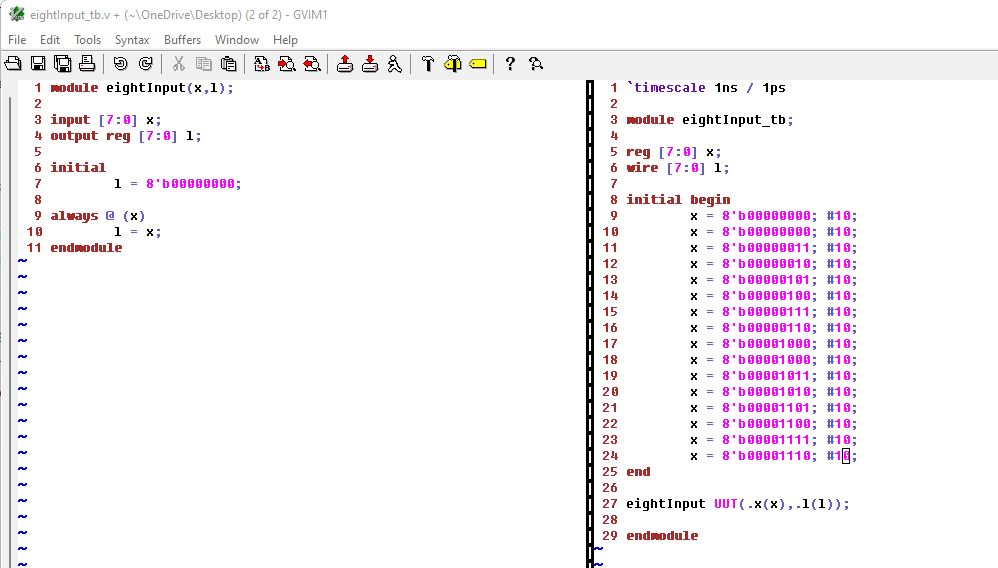Open the Syntax menu

[x=132, y=40]
